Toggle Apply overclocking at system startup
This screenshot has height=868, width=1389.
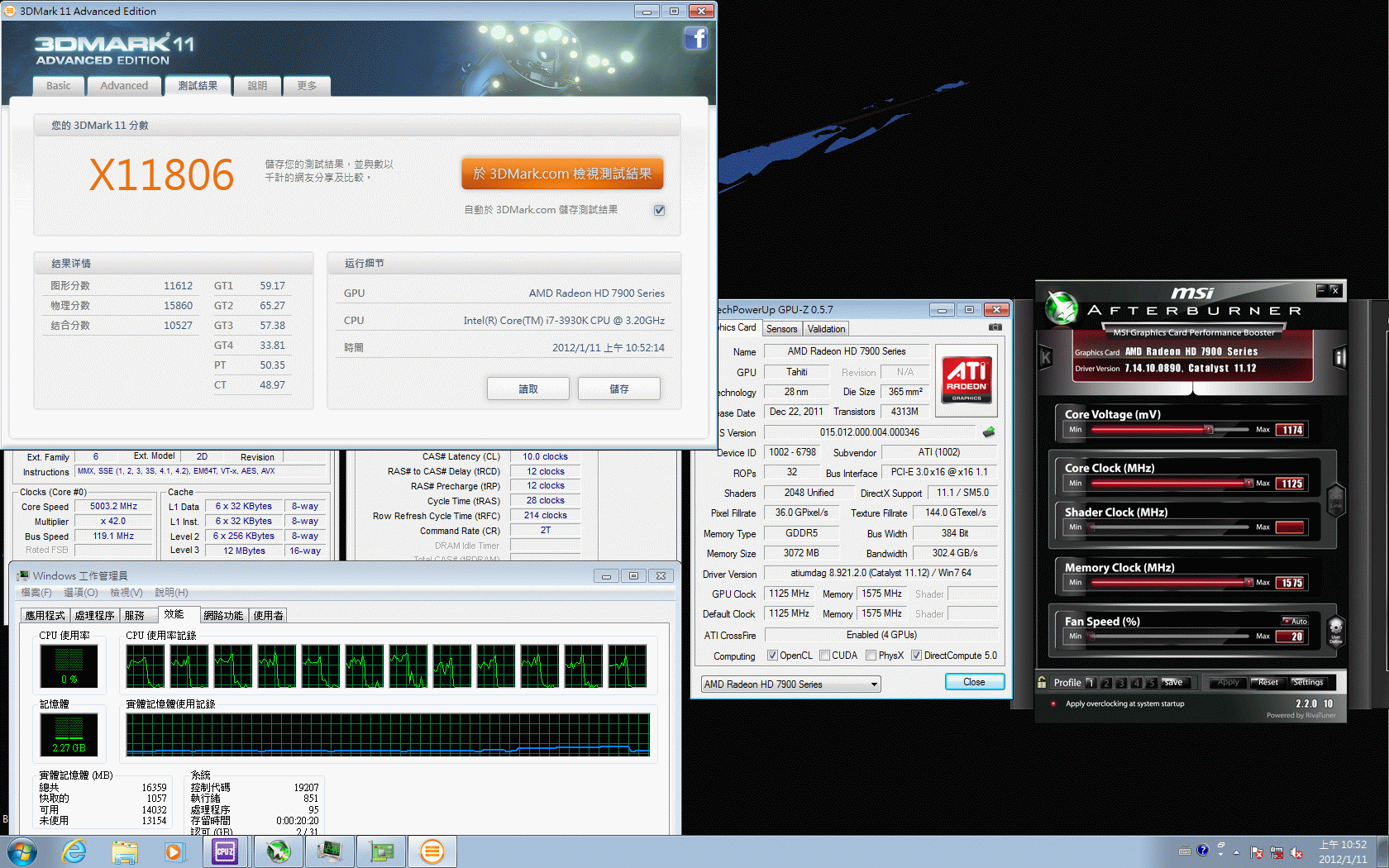[1053, 704]
